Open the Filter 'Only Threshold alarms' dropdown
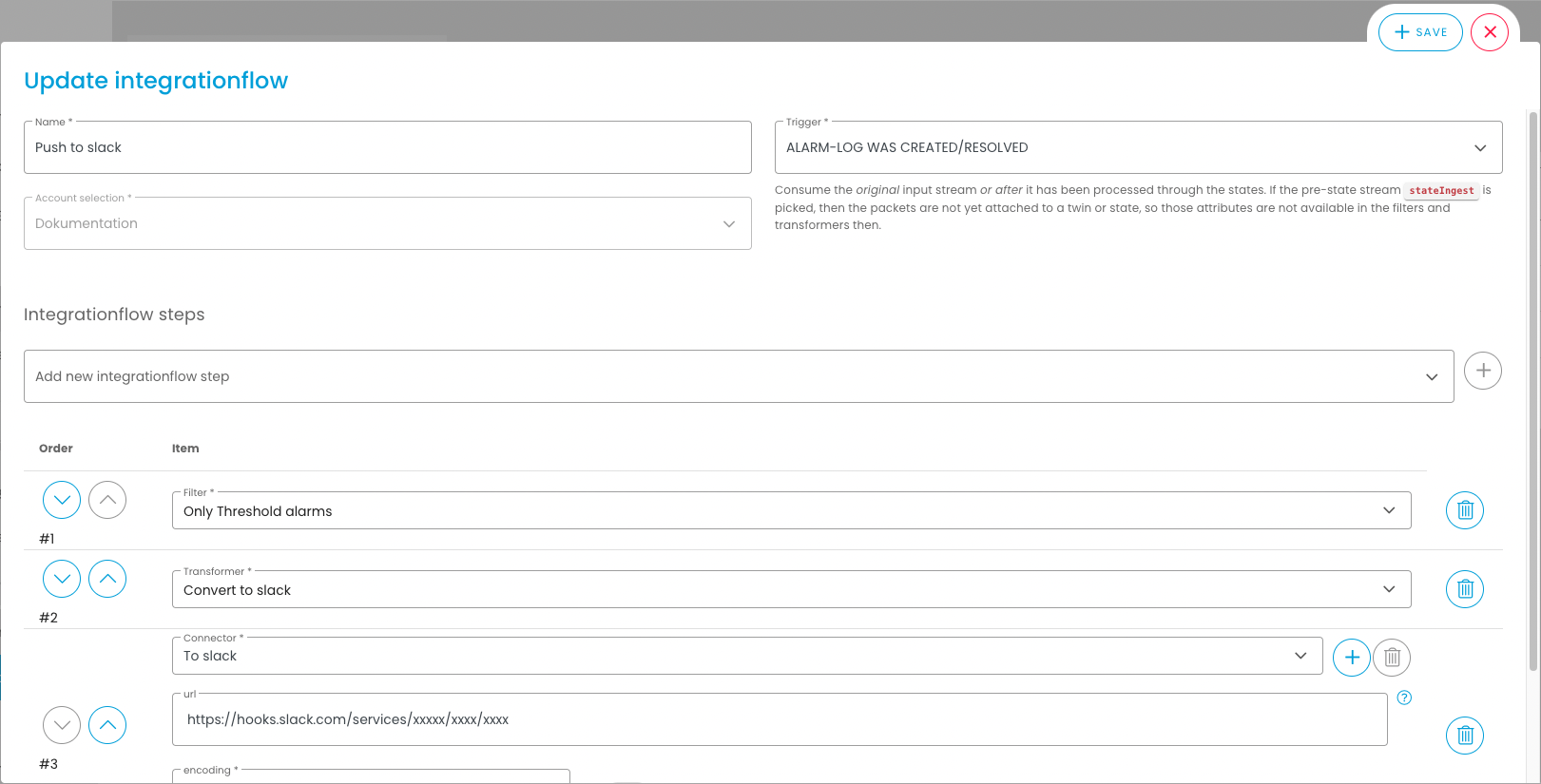Screen dimensions: 1541x784 click(x=791, y=511)
